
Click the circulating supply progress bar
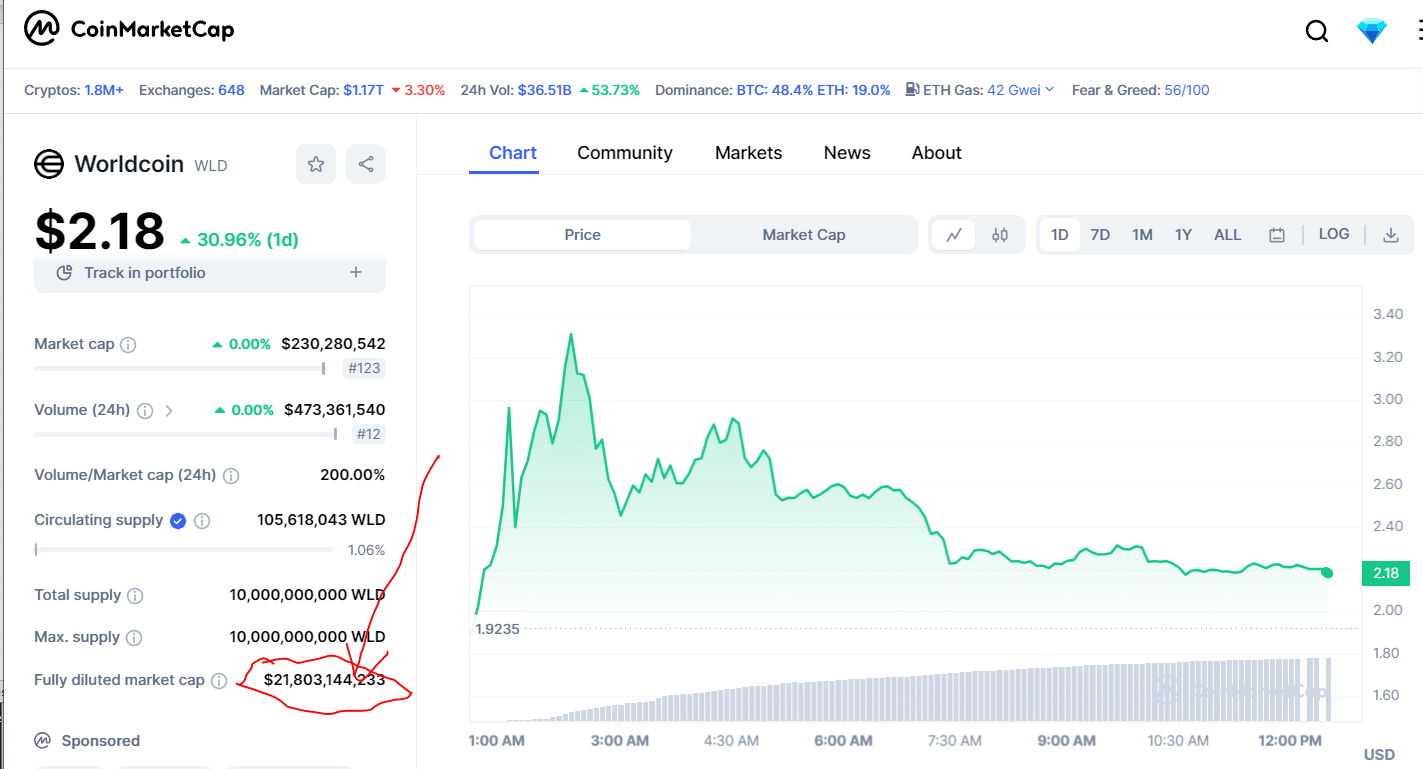184,549
